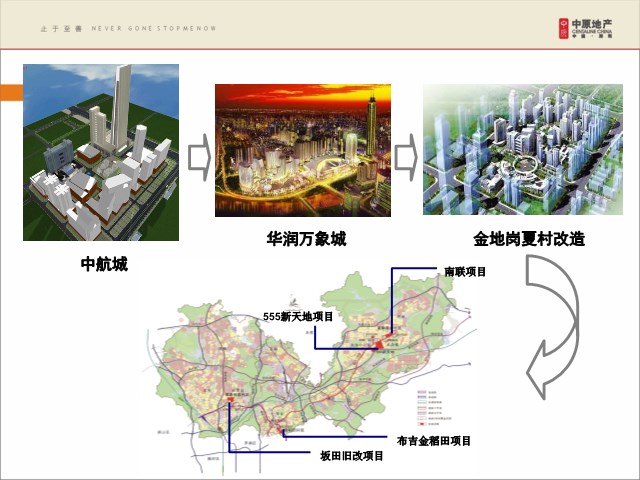Select the 中航城 3D model image

tap(101, 152)
